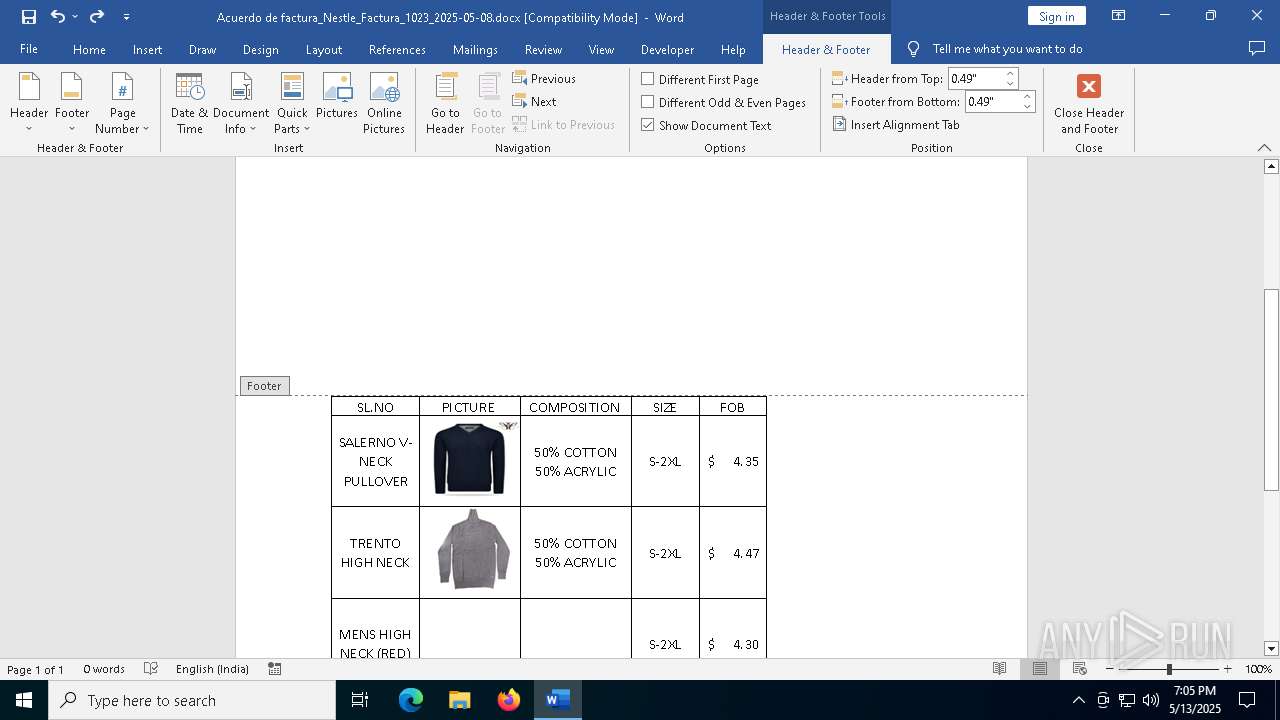
Task: Open the Header gallery dropdown
Action: 29,103
